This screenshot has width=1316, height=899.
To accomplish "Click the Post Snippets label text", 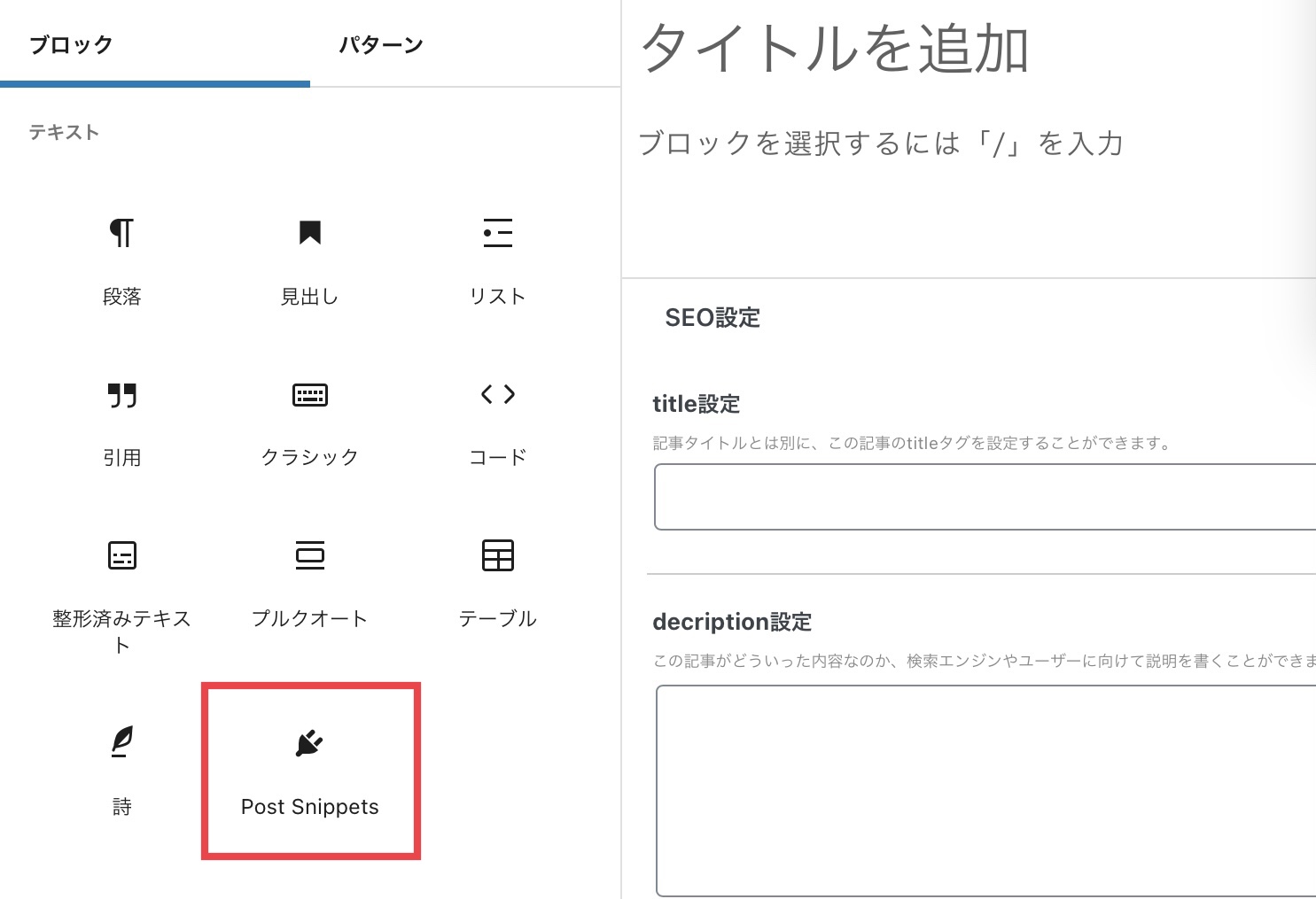I will pyautogui.click(x=310, y=807).
